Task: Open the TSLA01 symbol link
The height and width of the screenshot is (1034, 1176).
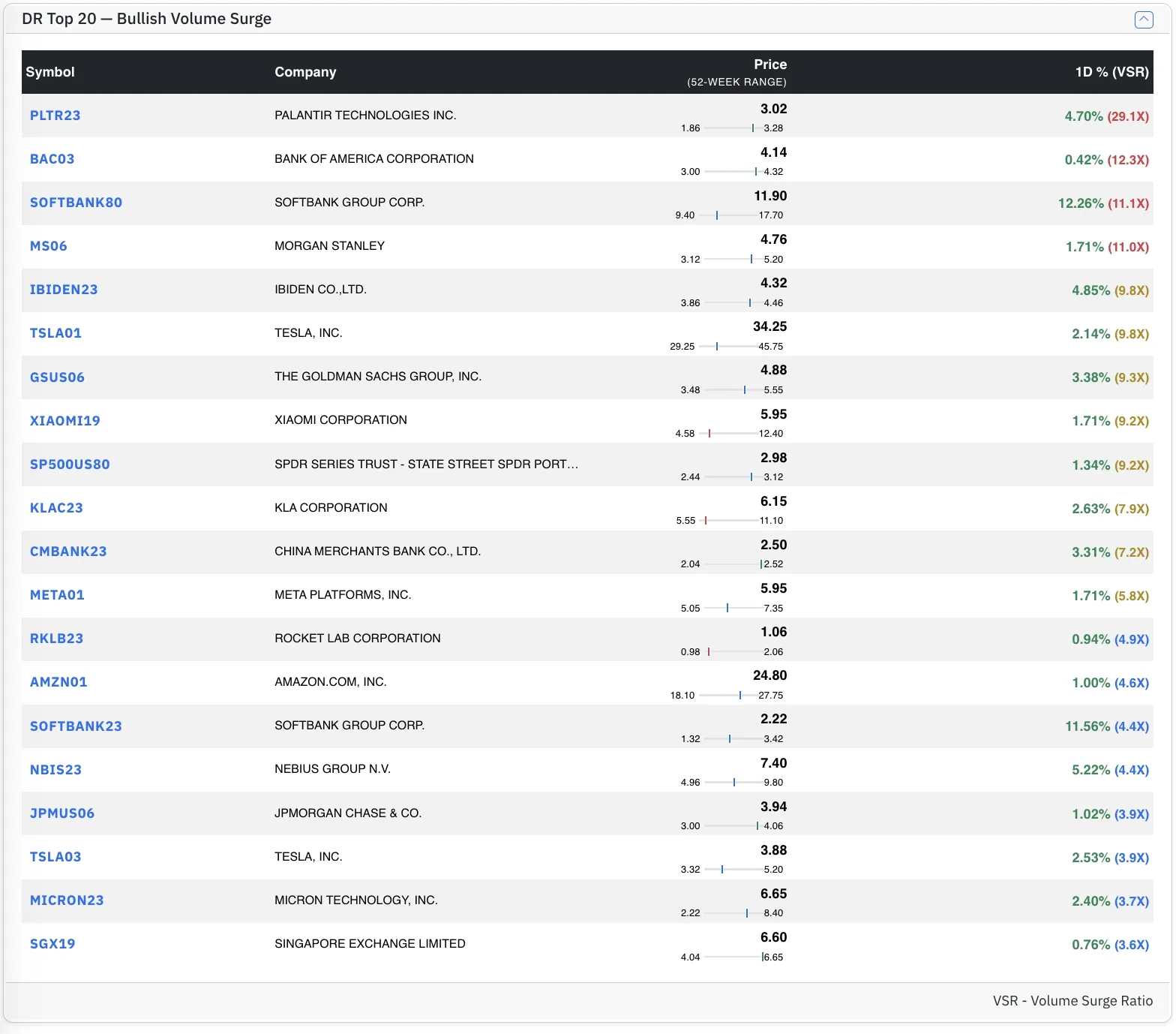Action: pyautogui.click(x=55, y=333)
